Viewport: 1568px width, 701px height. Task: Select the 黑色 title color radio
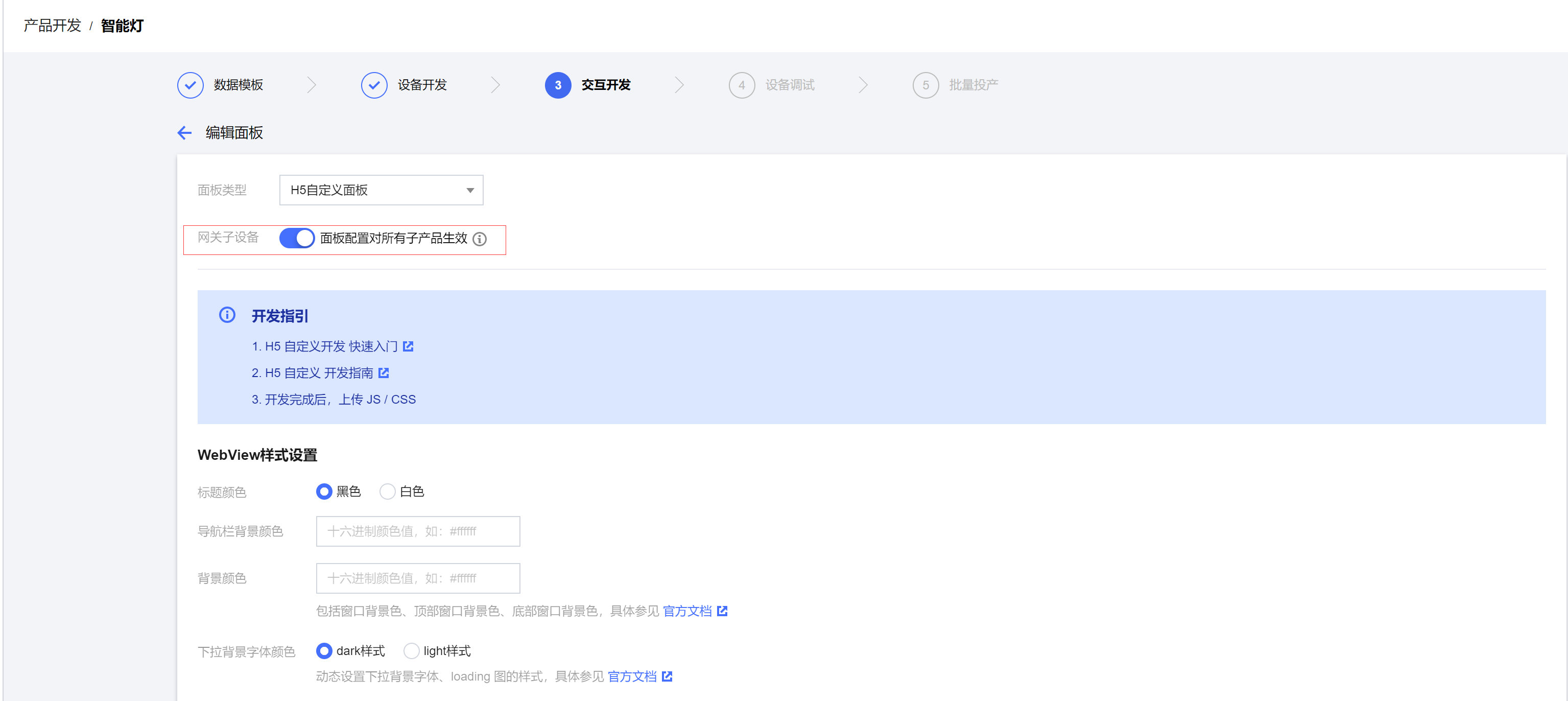pyautogui.click(x=324, y=492)
